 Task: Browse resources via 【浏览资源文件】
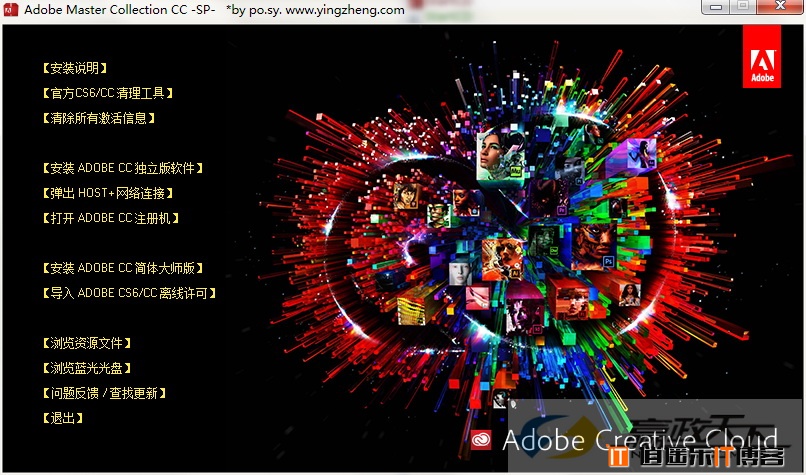(x=86, y=343)
